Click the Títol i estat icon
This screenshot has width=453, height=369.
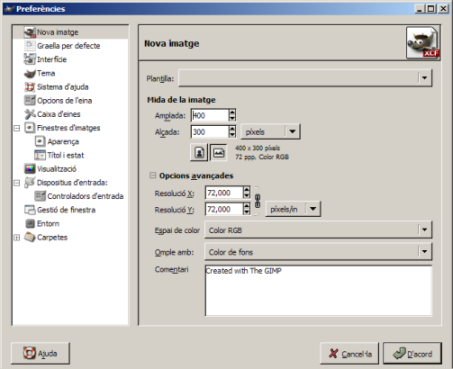coord(40,155)
